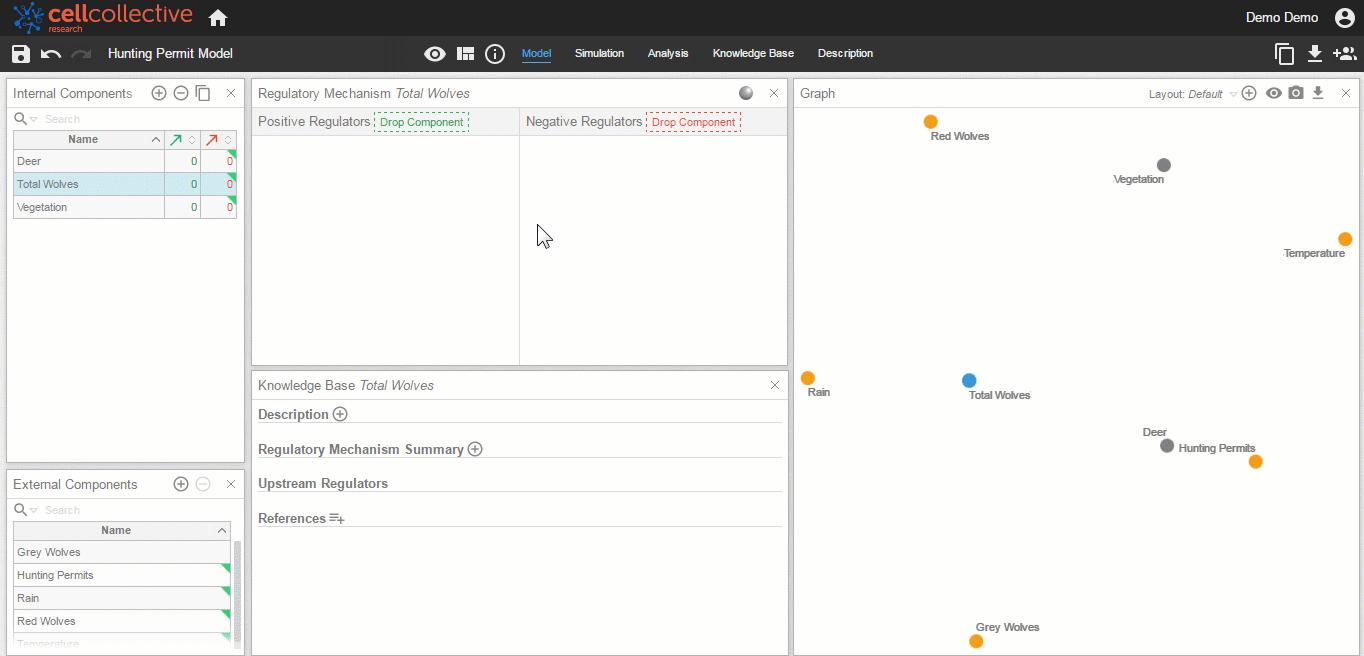Copy the selected internal component
Viewport: 1364px width, 656px height.
coord(203,93)
